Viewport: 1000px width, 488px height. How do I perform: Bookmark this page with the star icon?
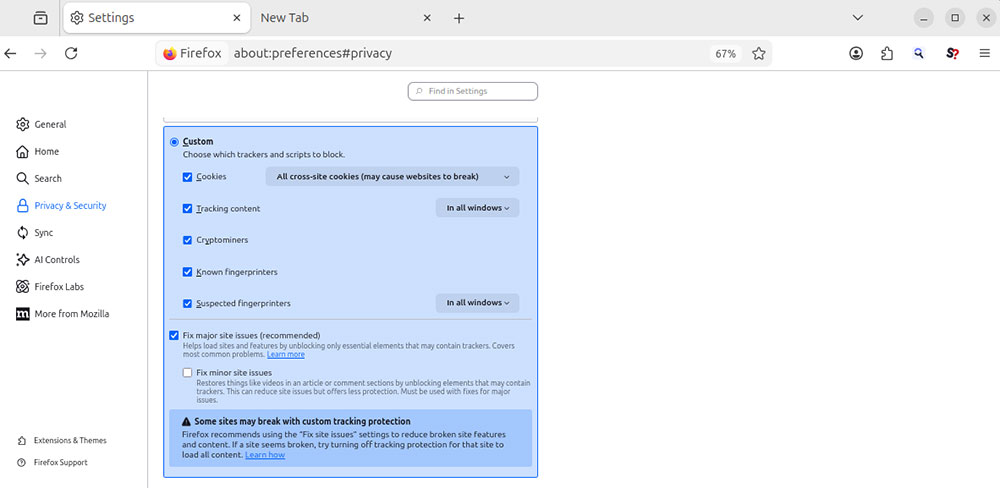coord(758,54)
